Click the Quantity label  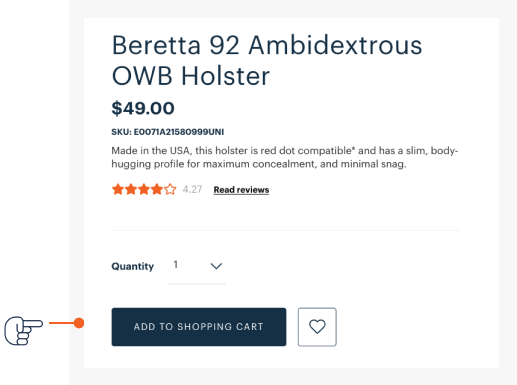coord(133,266)
